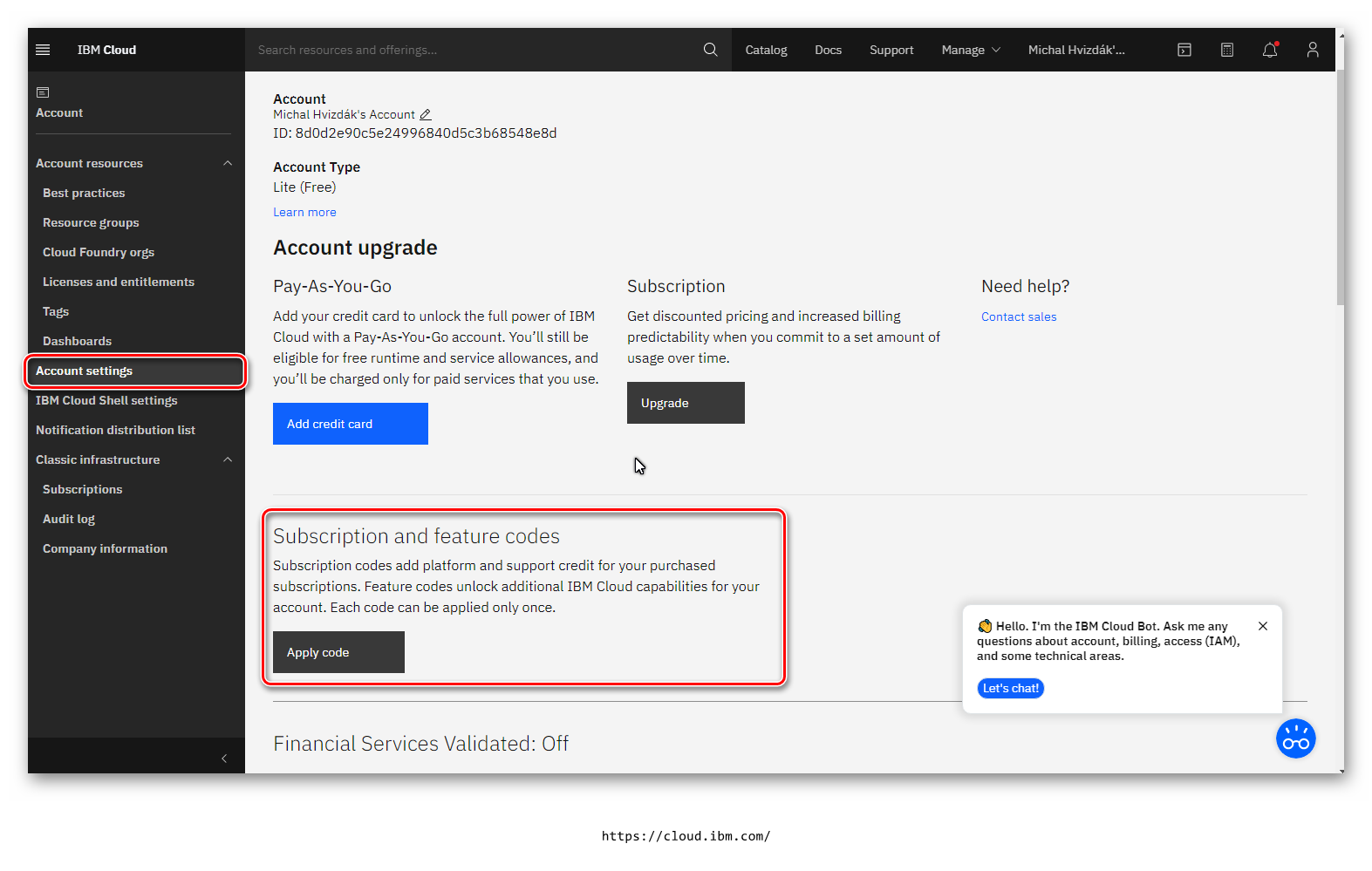Collapse the Account resources section
This screenshot has width=1372, height=871.
click(x=228, y=163)
